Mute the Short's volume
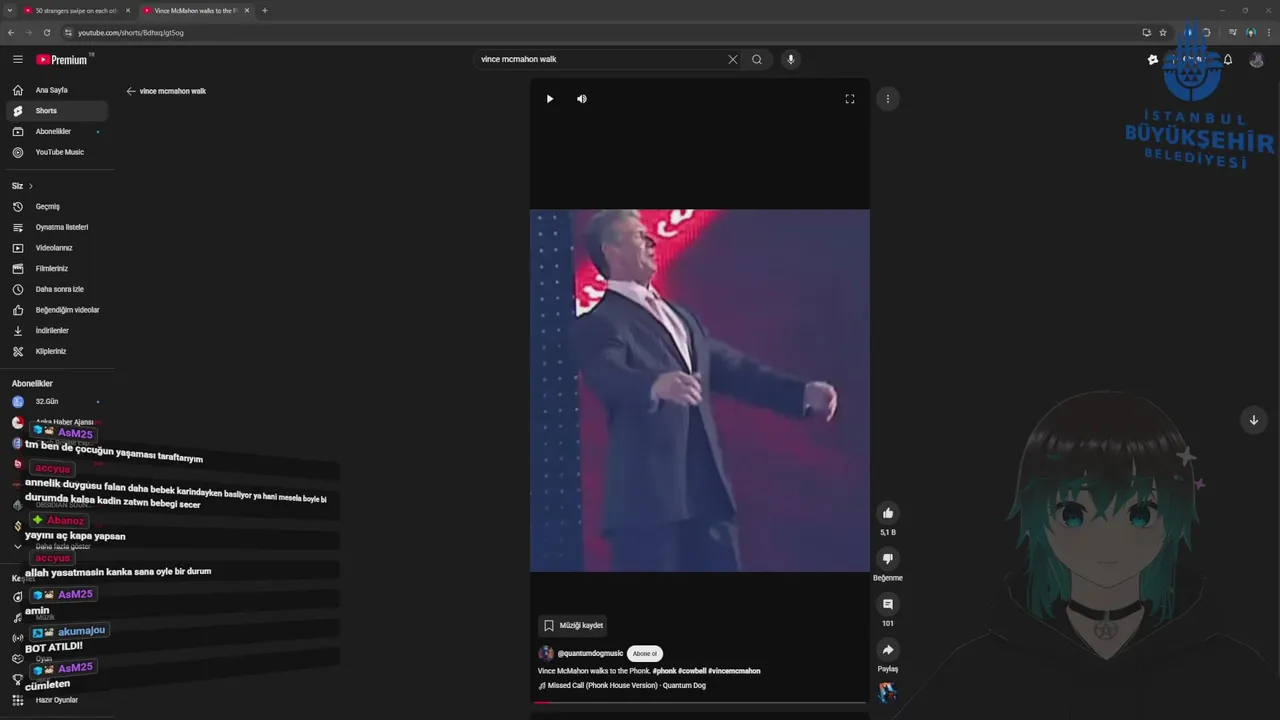This screenshot has width=1280, height=720. [582, 99]
